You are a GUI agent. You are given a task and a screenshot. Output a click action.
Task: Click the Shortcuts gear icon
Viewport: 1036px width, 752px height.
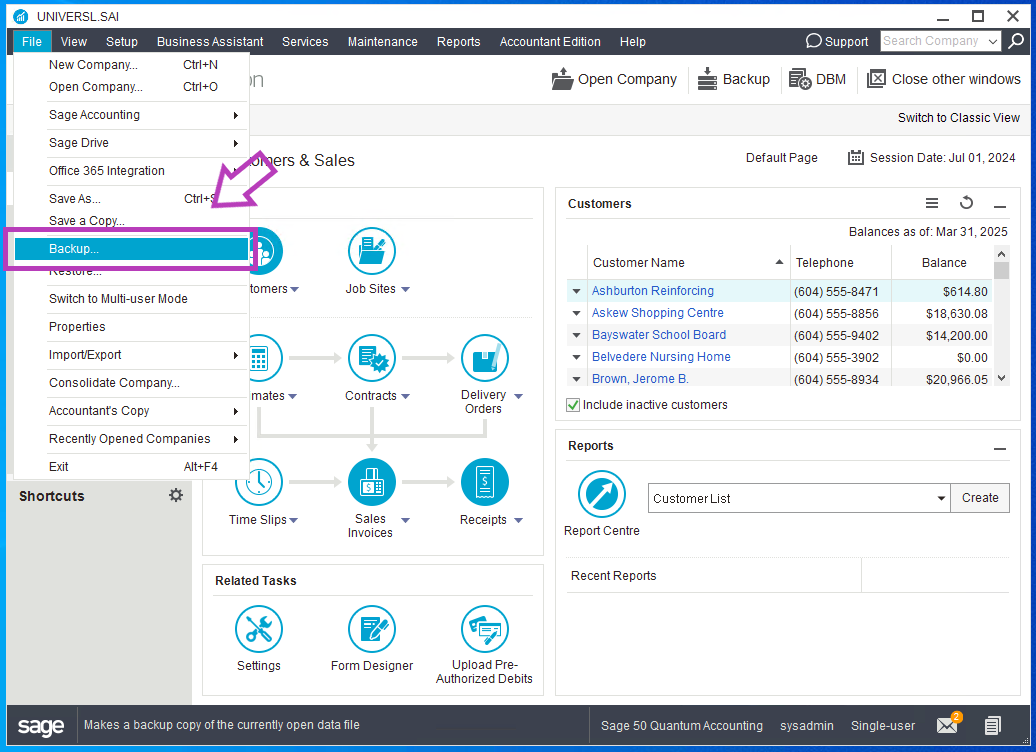coord(176,495)
